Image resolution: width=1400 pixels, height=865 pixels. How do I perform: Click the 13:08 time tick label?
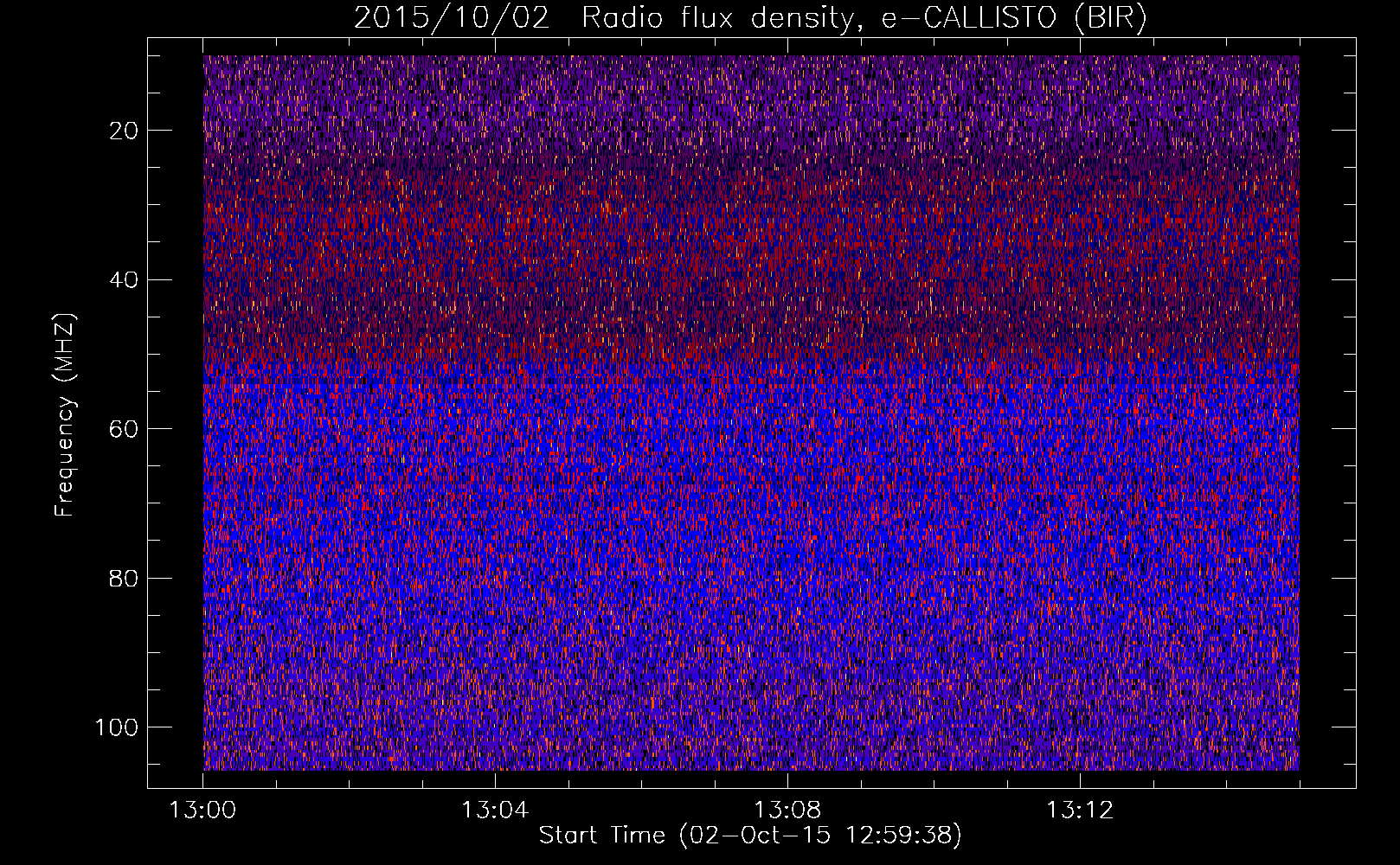click(x=787, y=811)
